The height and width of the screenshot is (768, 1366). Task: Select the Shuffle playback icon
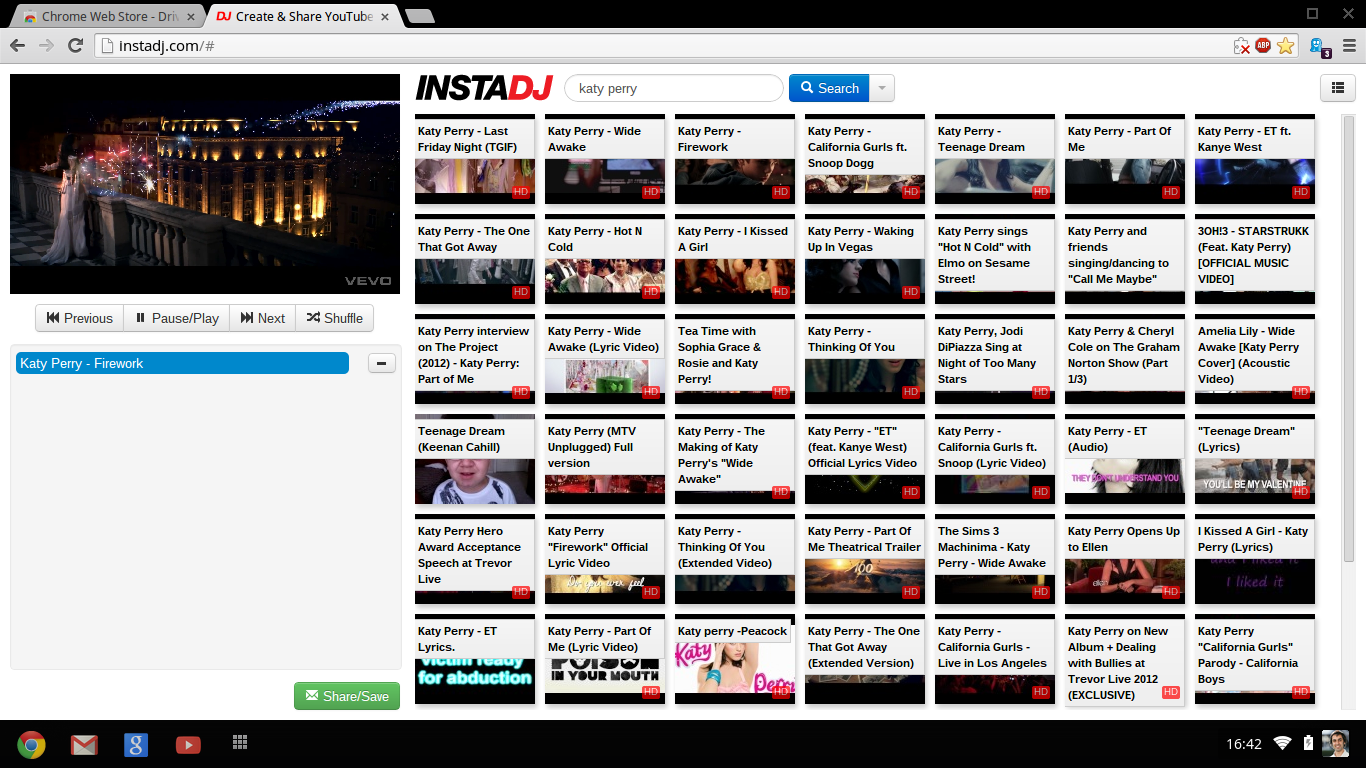point(334,318)
